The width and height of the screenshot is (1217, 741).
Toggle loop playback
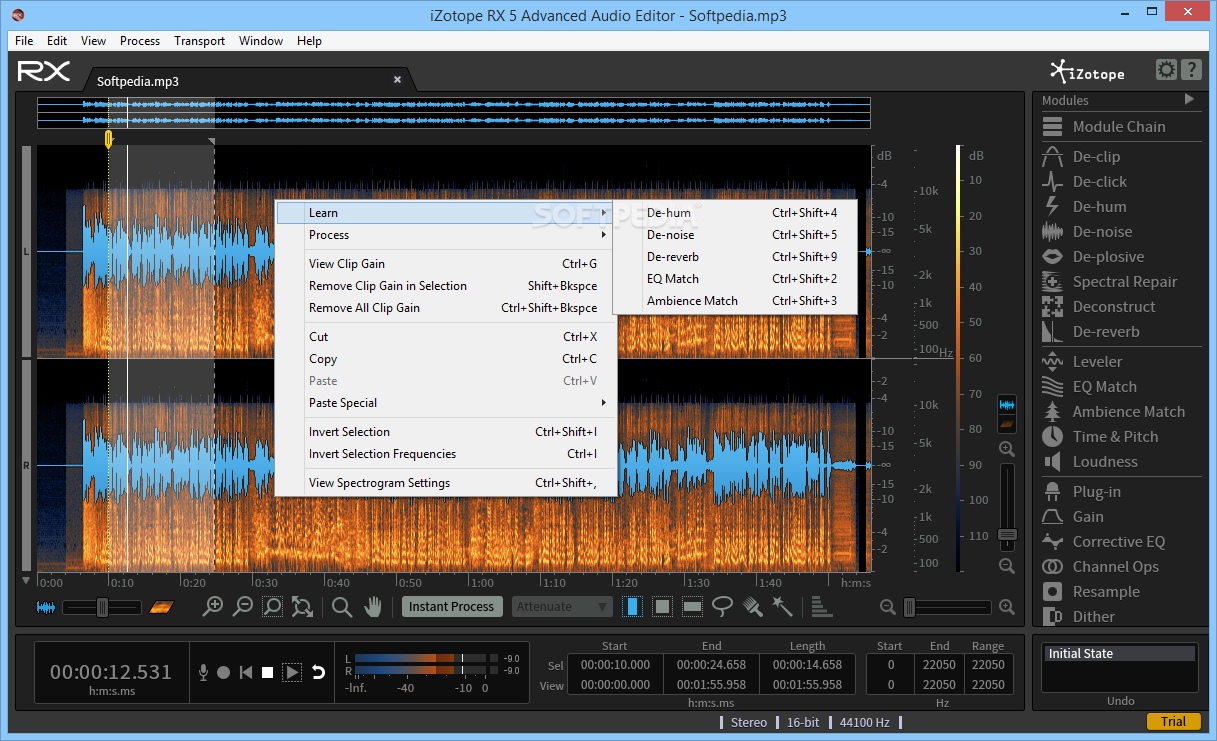click(x=318, y=672)
